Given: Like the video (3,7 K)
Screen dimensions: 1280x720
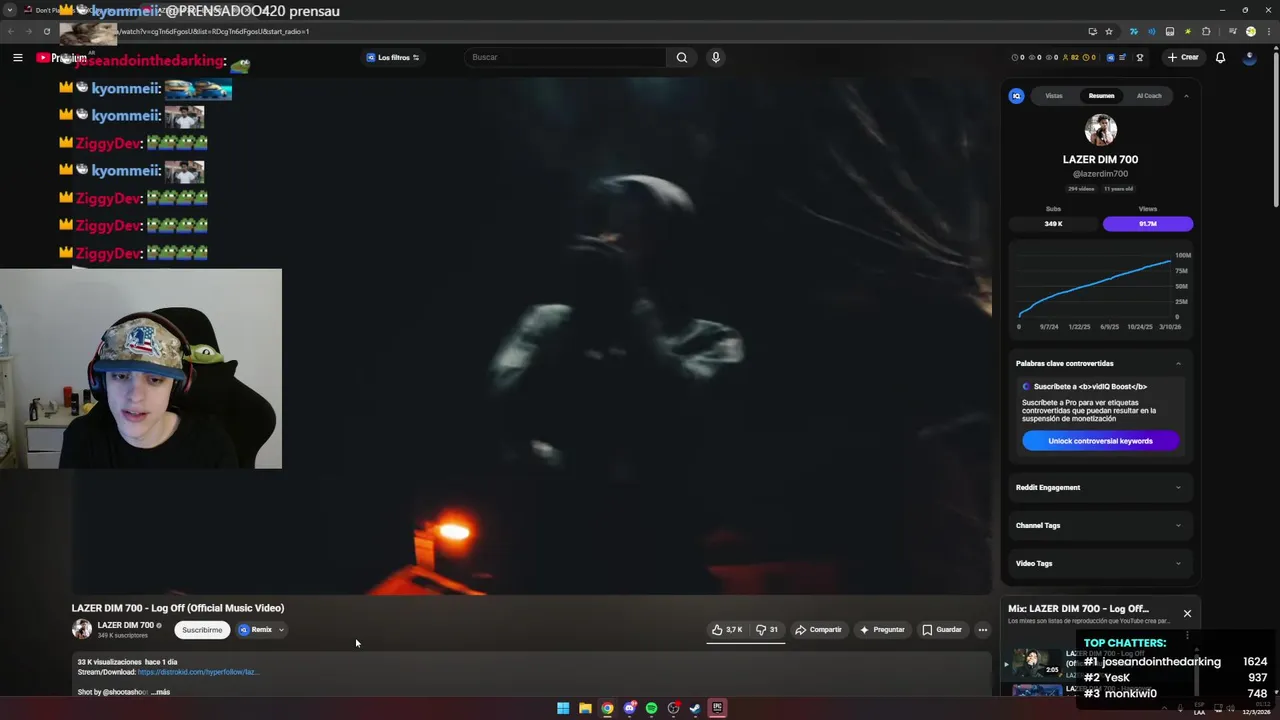Looking at the screenshot, I should tap(727, 630).
